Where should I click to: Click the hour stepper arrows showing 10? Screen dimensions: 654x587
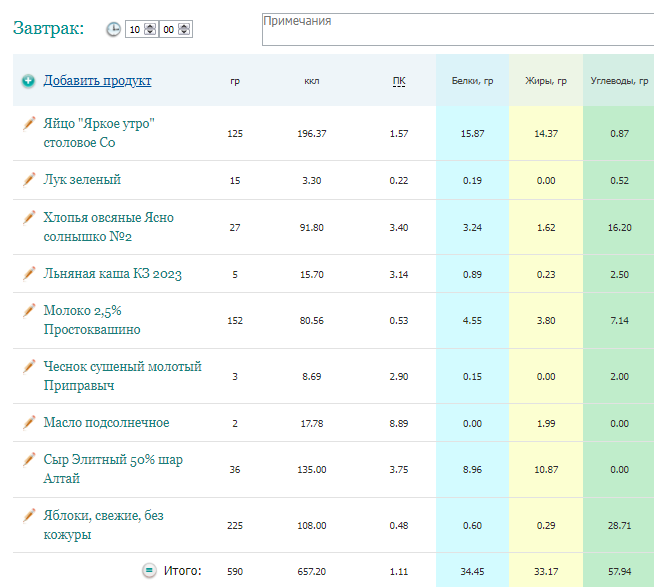(x=150, y=29)
